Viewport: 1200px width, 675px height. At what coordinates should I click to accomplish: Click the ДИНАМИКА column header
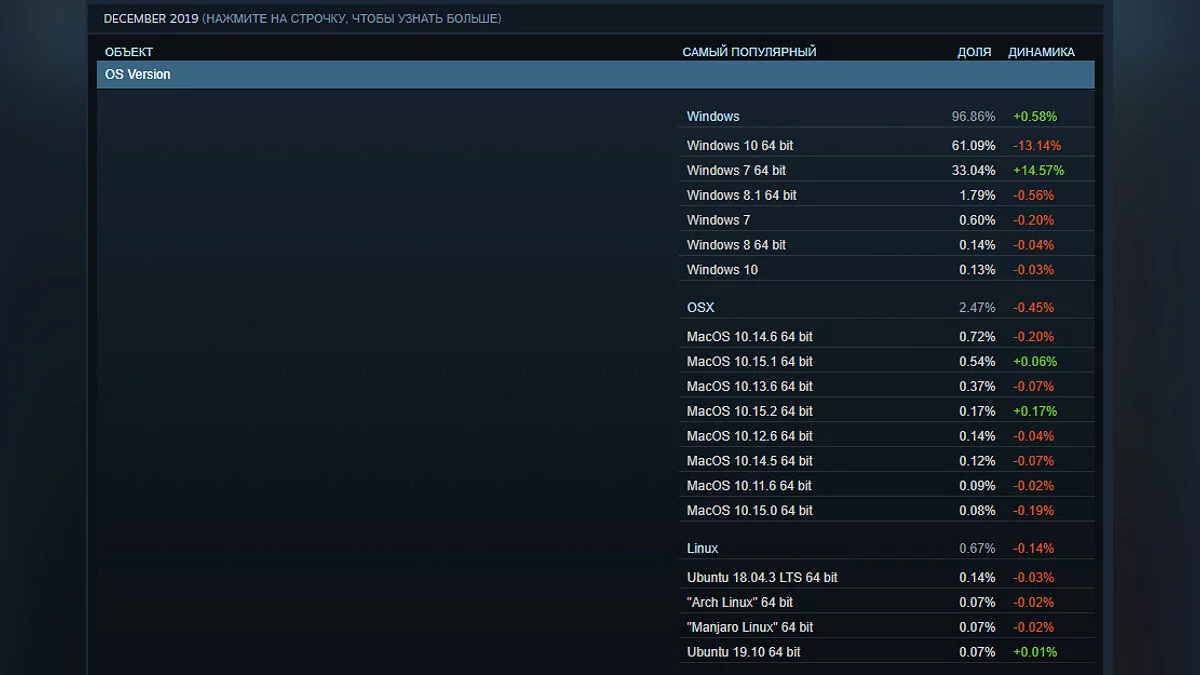tap(1041, 52)
